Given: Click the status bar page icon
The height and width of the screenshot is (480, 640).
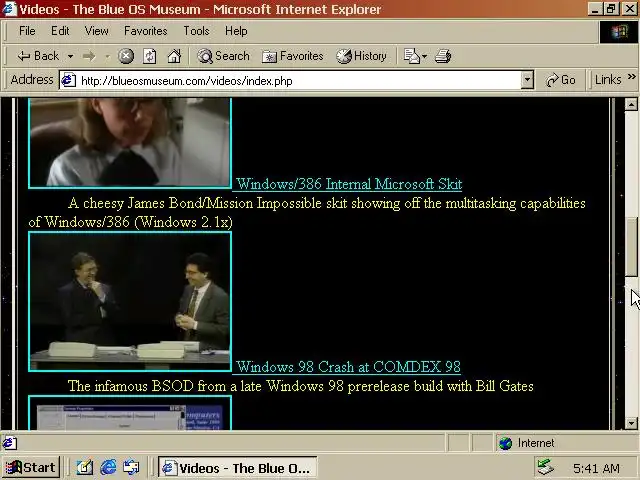Looking at the screenshot, I should pyautogui.click(x=9, y=443).
